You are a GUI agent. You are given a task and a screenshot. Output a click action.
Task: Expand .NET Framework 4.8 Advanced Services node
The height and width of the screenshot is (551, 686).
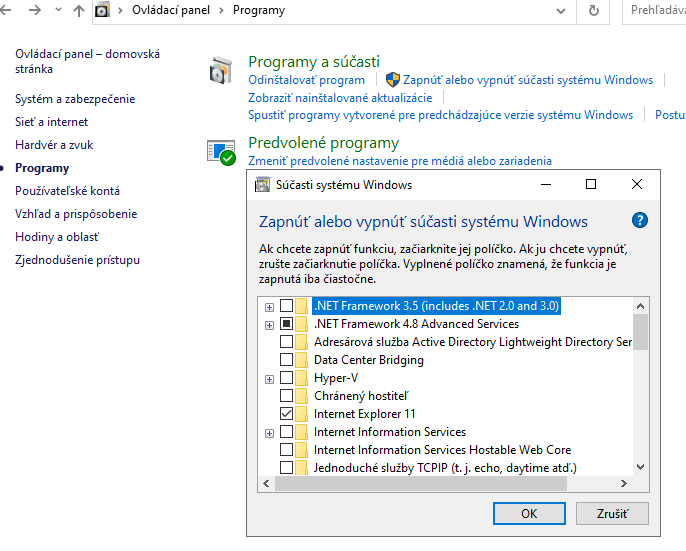[270, 325]
